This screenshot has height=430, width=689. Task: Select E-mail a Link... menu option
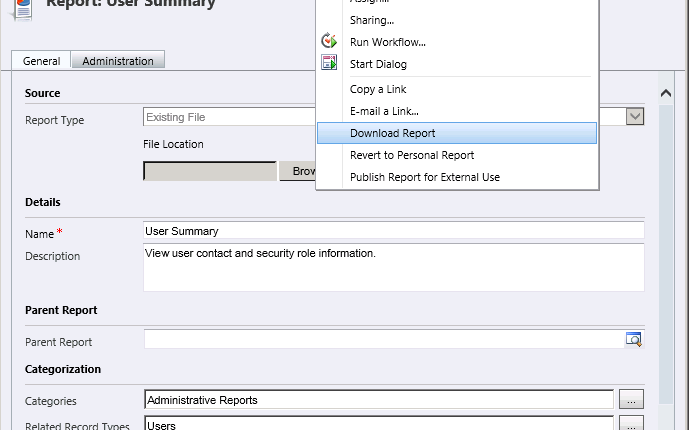coord(384,111)
